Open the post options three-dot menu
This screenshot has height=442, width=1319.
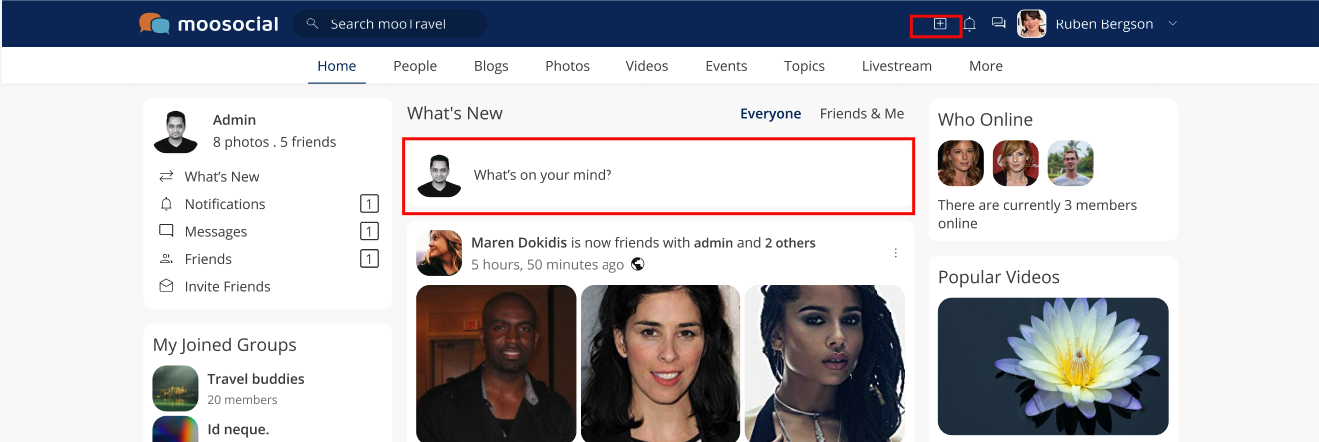point(896,253)
